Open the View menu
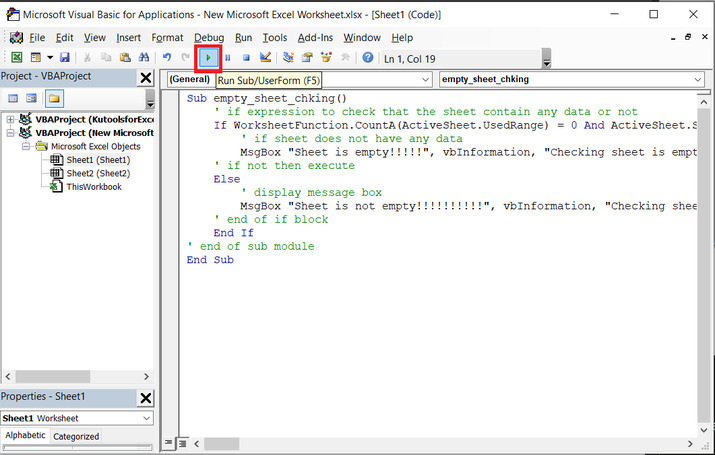Screen dimensions: 715x455 pos(94,38)
